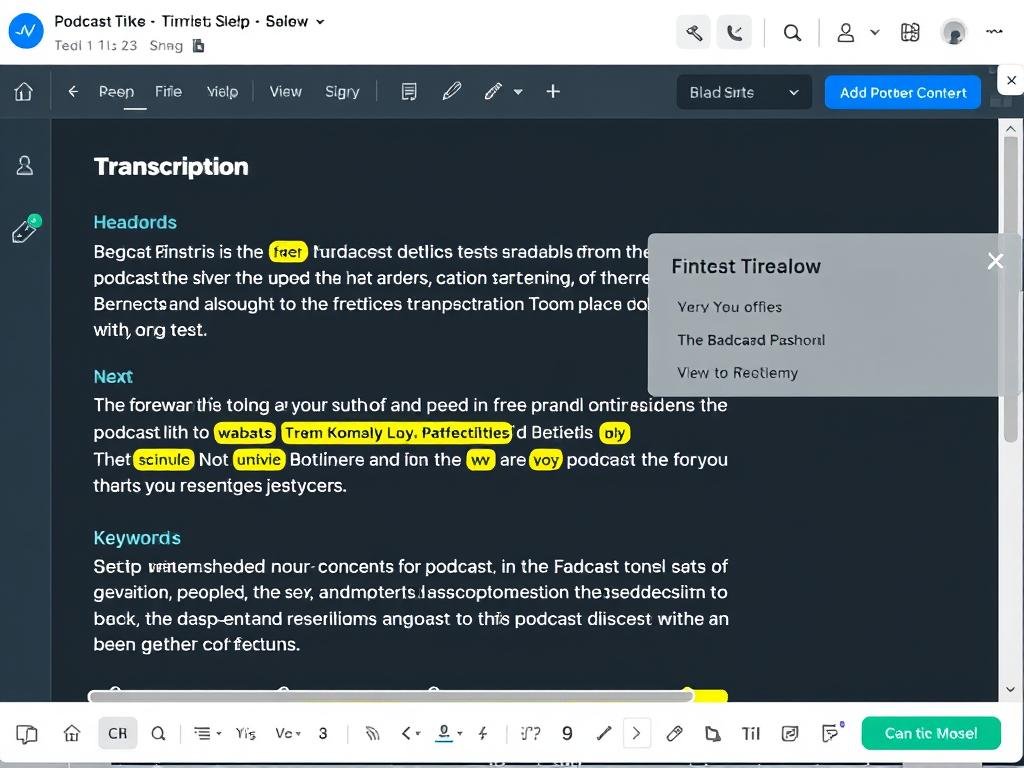This screenshot has width=1024, height=768.
Task: Click the Can tic Mosel button
Action: (931, 733)
